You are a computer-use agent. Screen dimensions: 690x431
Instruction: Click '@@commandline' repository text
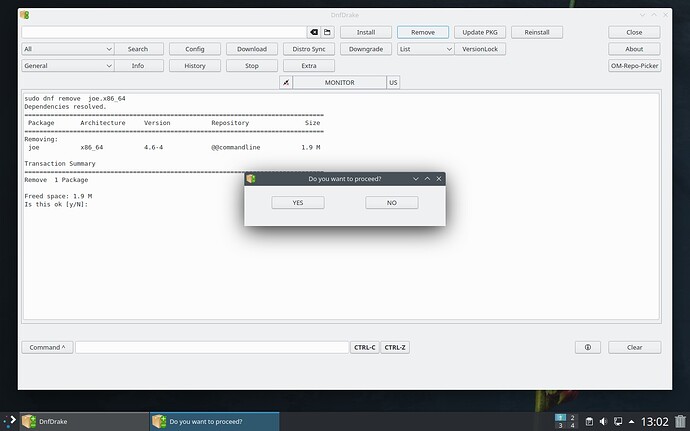point(235,147)
